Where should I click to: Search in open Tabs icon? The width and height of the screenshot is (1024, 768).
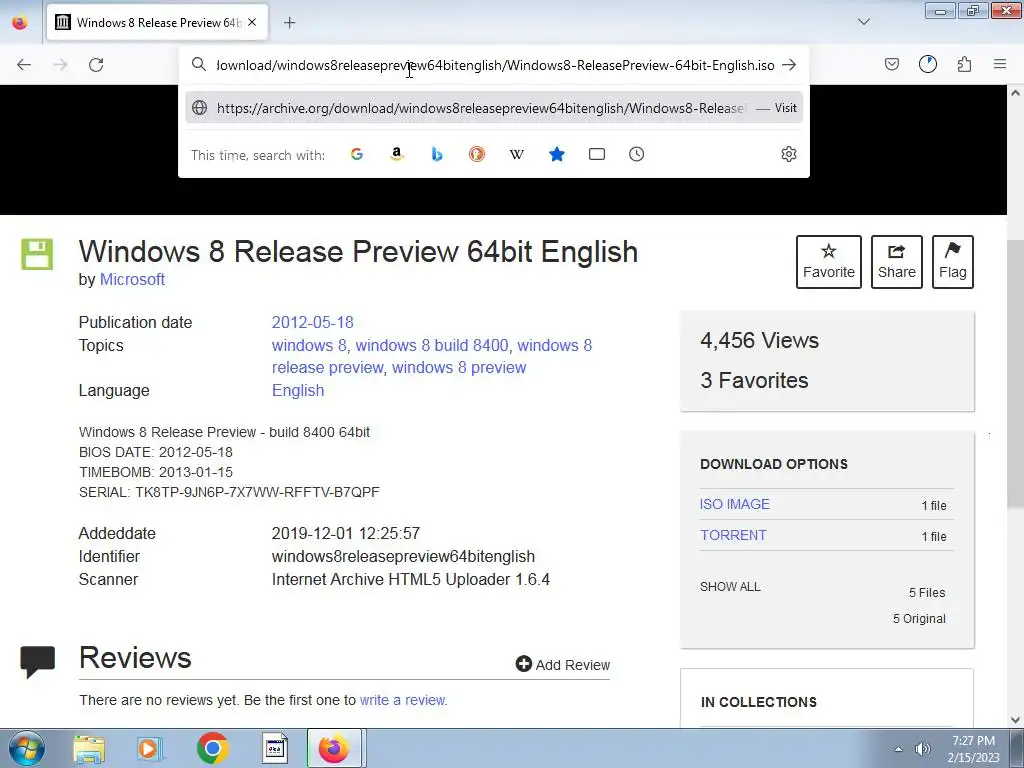tap(597, 154)
